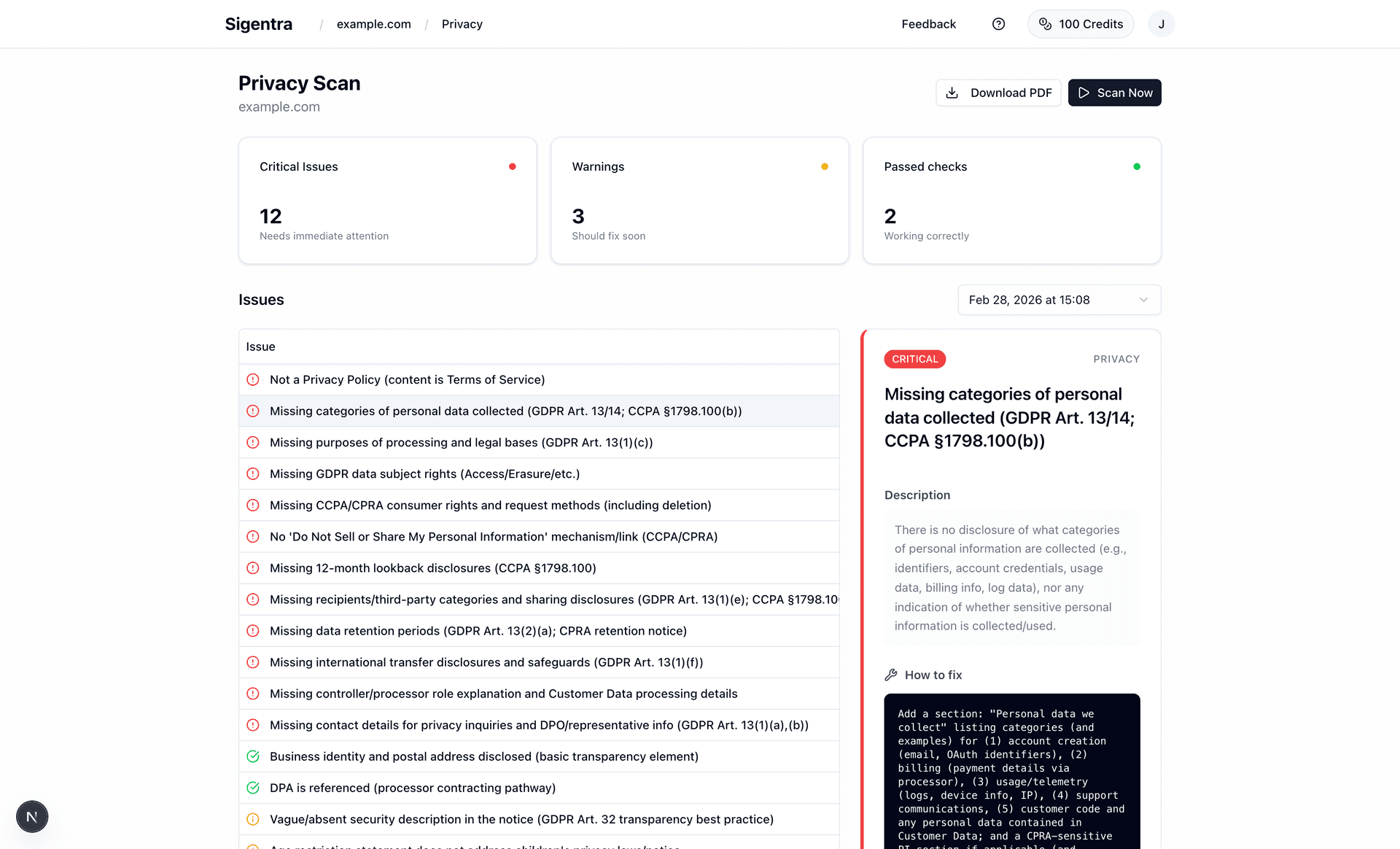The image size is (1400, 849).
Task: Click the yellow warning icon for Vague/absent security description
Action: 253,819
